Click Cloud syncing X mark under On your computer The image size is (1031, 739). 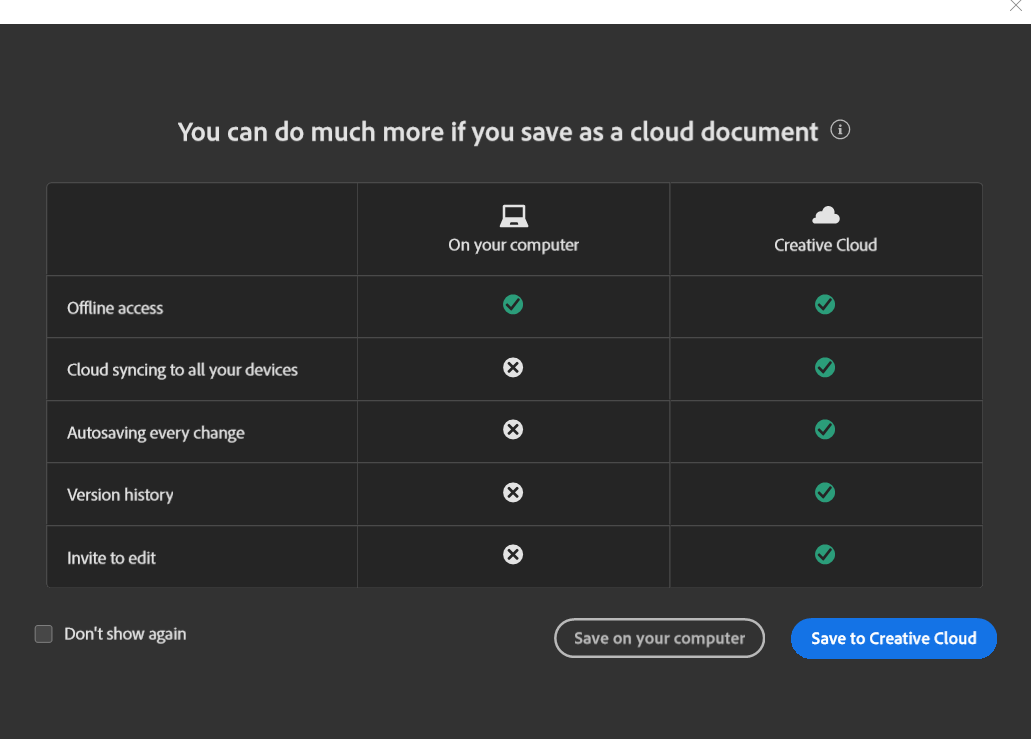pyautogui.click(x=513, y=368)
